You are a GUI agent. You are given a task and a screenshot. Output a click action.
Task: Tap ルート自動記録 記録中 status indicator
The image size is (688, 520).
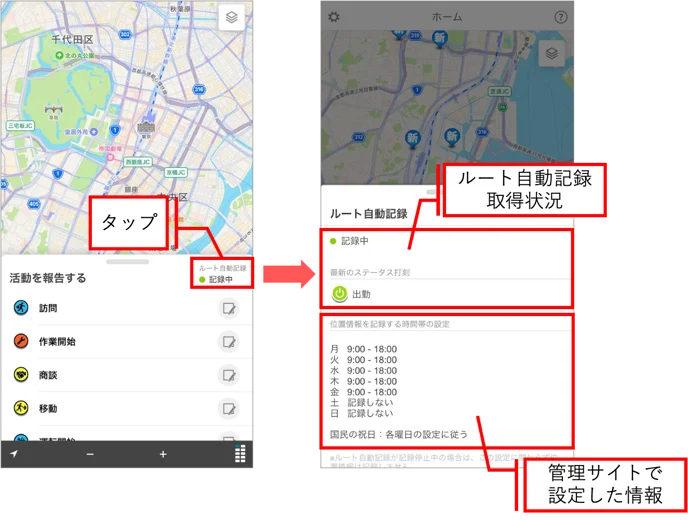(x=222, y=273)
